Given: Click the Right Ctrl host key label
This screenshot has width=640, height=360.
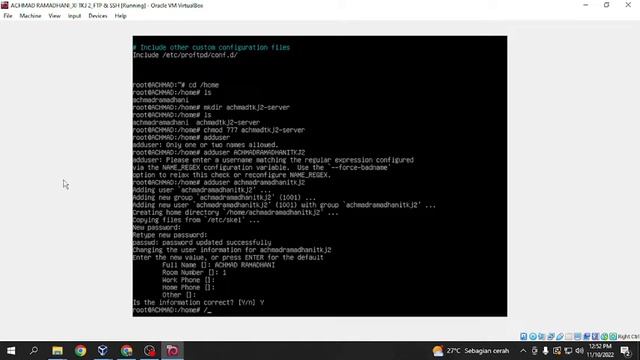Looking at the screenshot, I should pyautogui.click(x=629, y=337).
